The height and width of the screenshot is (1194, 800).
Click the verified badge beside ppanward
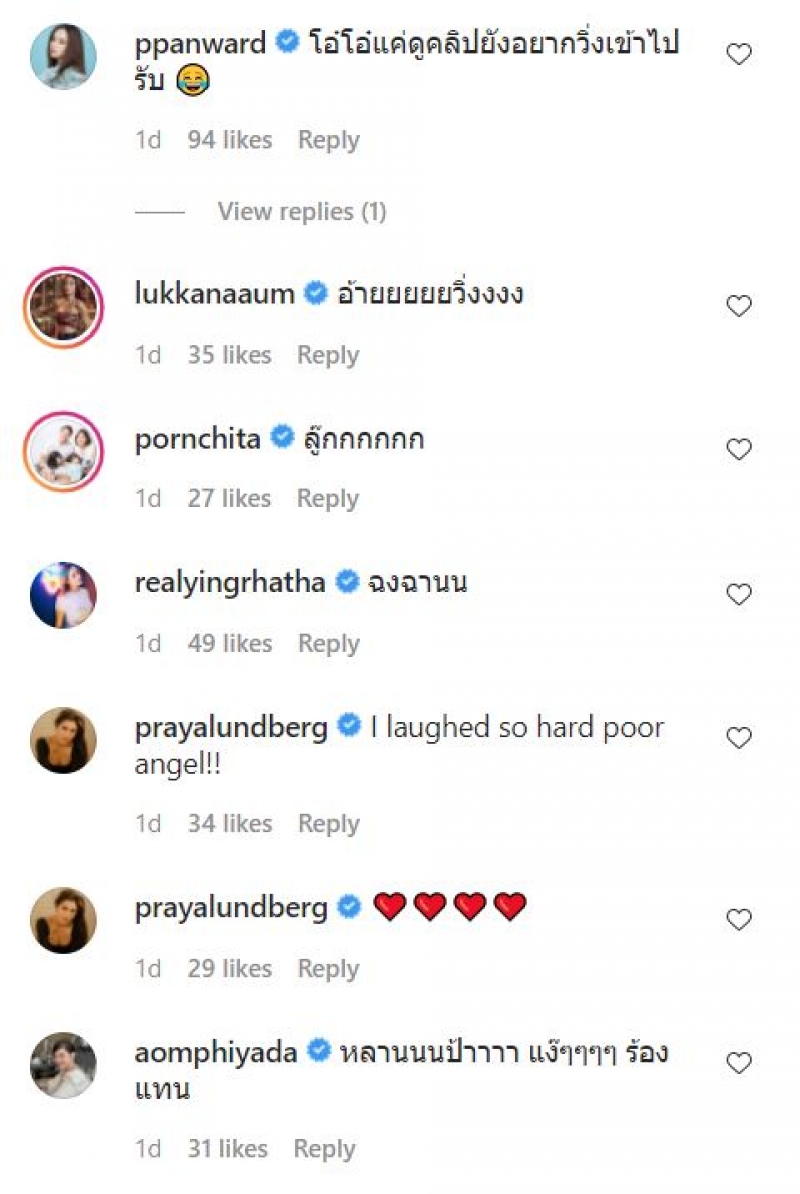[287, 44]
